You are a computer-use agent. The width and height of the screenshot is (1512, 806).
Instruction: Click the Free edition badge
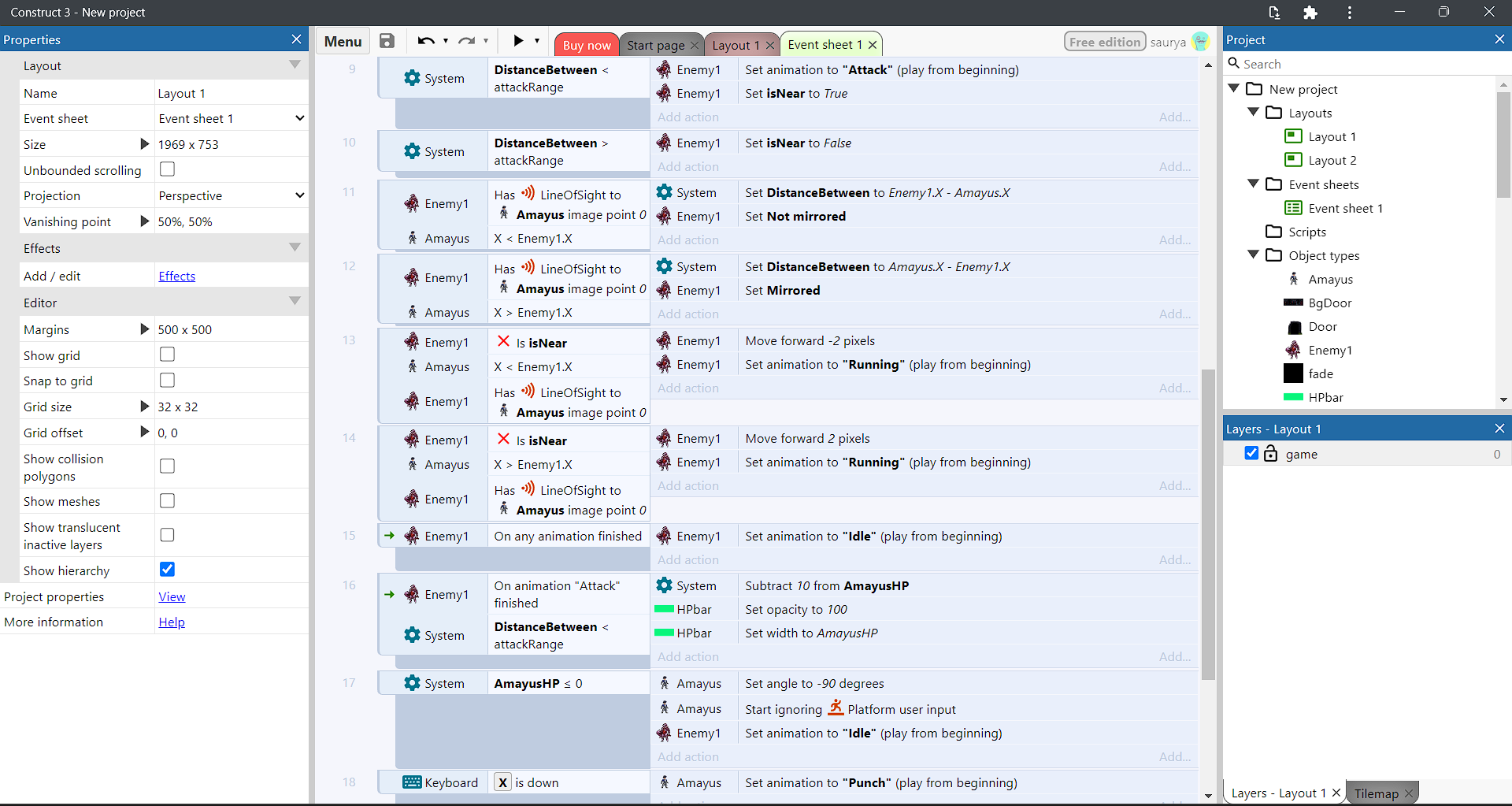(1105, 42)
